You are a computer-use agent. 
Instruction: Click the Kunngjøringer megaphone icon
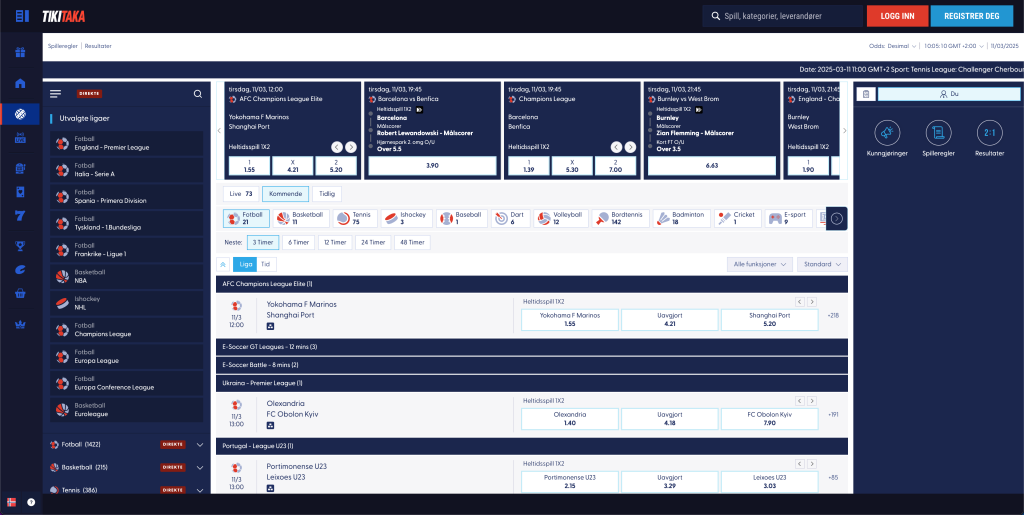(886, 133)
